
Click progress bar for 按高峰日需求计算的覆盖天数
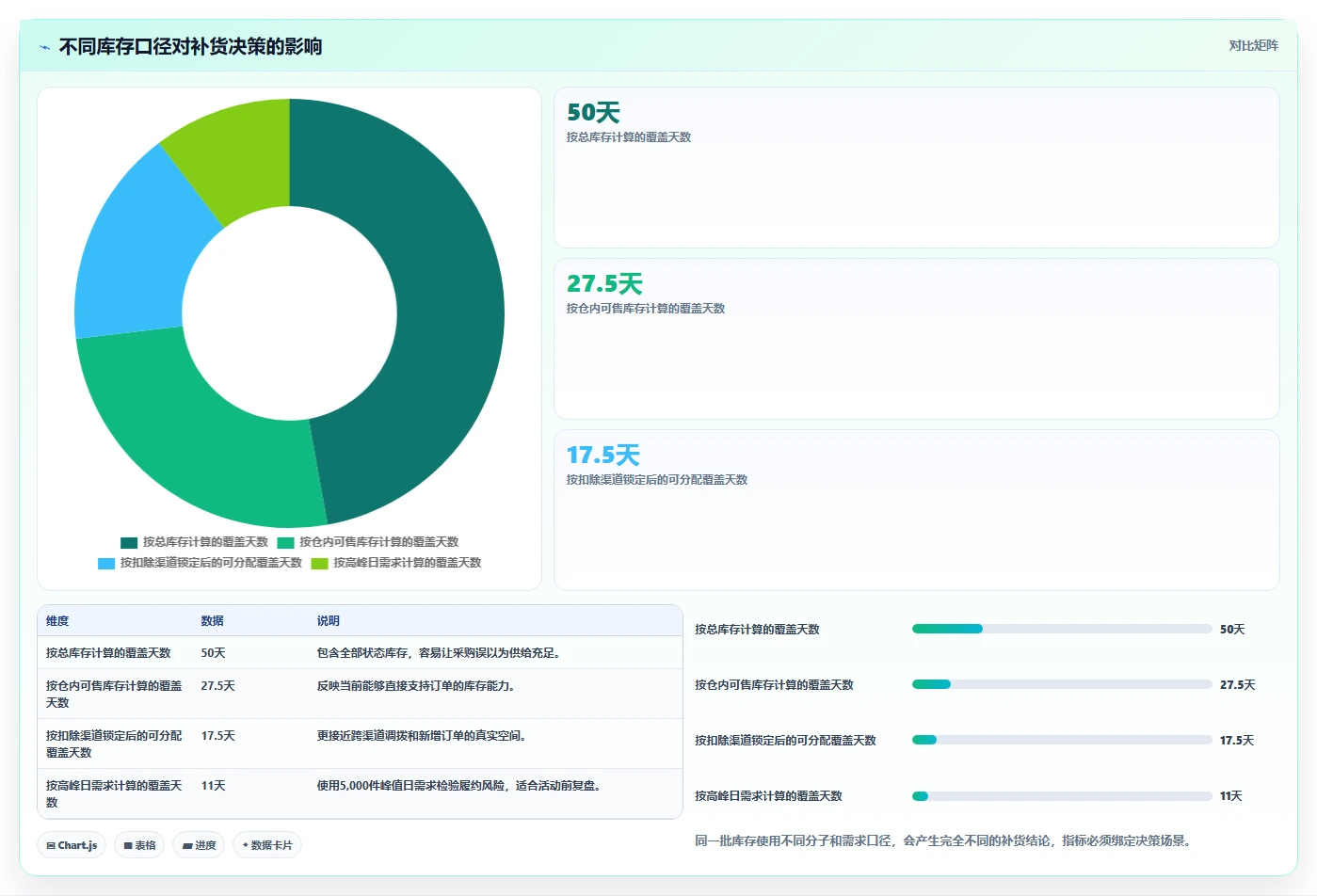(1062, 795)
